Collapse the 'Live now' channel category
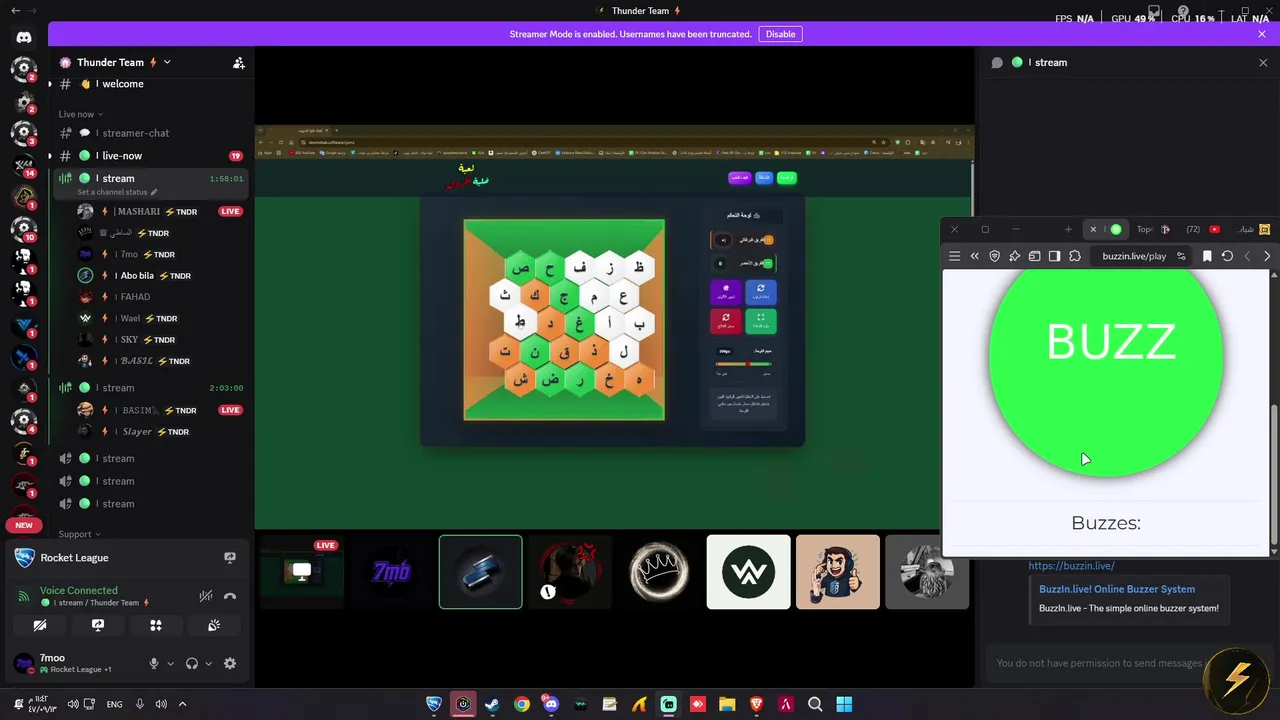The width and height of the screenshot is (1280, 720). (x=80, y=114)
